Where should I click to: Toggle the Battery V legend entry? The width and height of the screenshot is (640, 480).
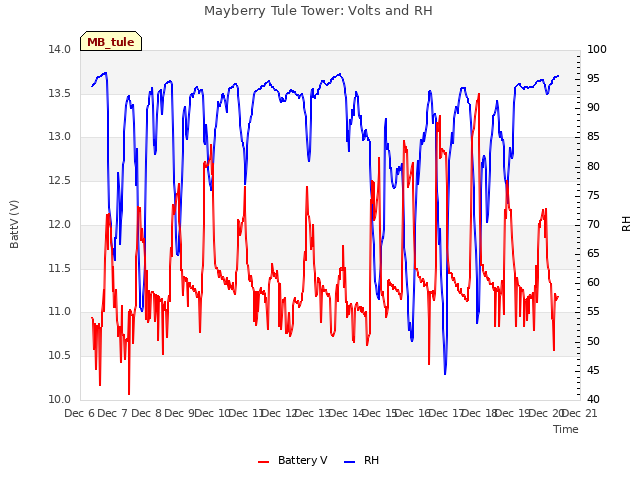(x=293, y=460)
